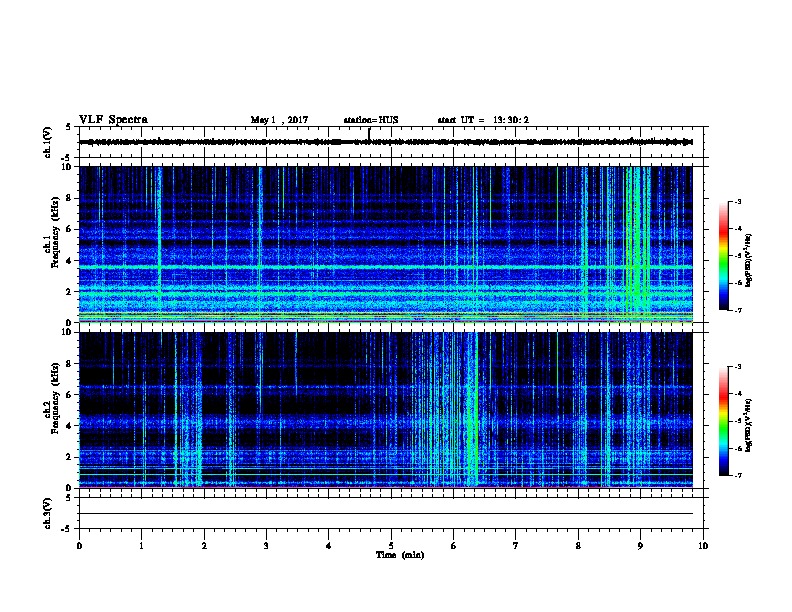Click the 'ch.3(V)' axis label
The height and width of the screenshot is (612, 792).
click(x=47, y=514)
